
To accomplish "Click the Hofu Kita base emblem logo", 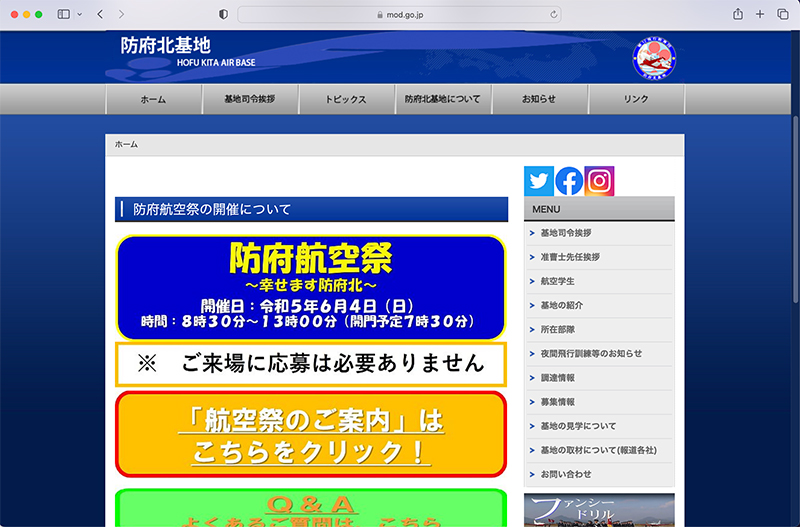I will pos(654,58).
